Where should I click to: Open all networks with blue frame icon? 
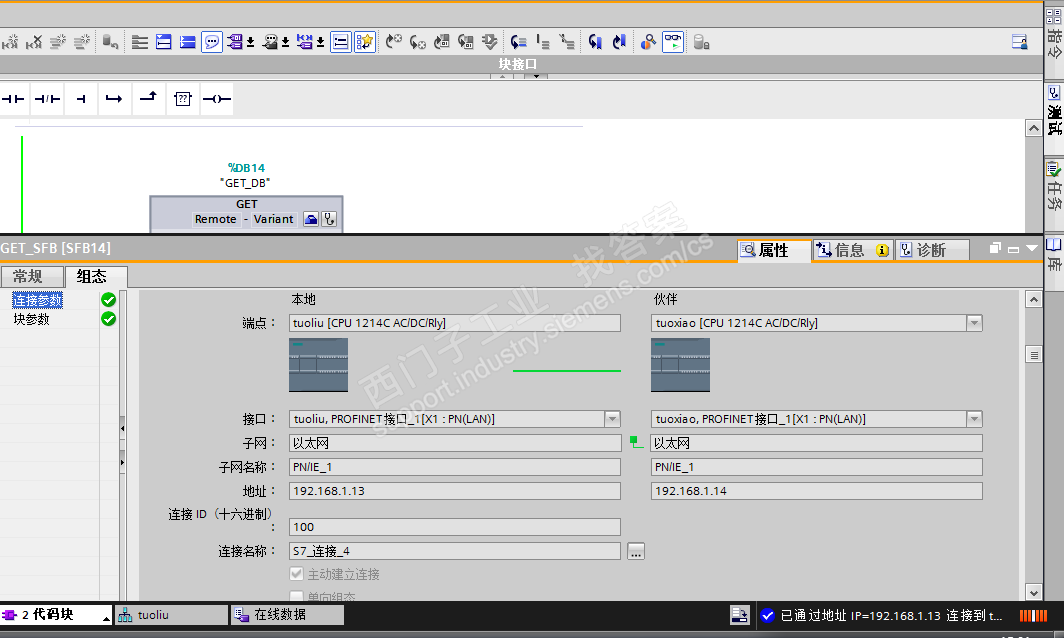[164, 42]
